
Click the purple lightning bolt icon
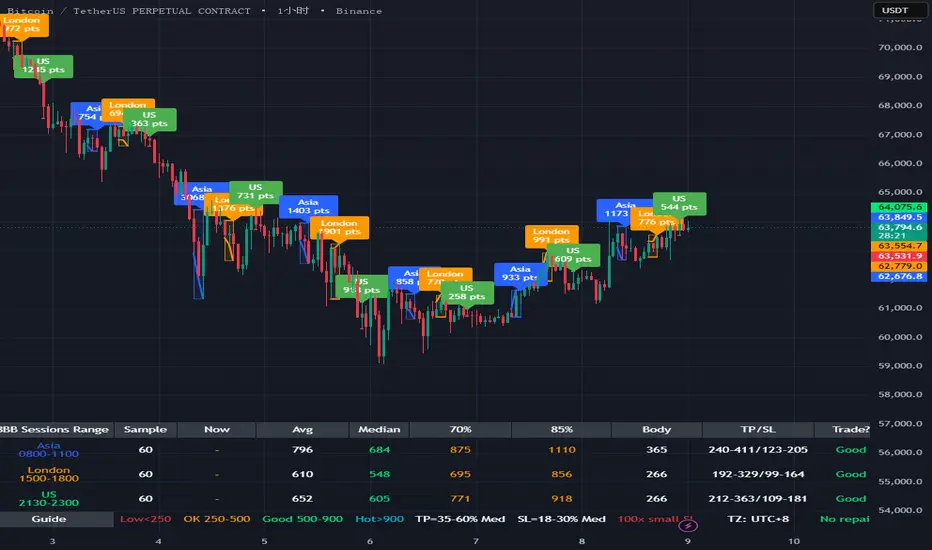[688, 526]
